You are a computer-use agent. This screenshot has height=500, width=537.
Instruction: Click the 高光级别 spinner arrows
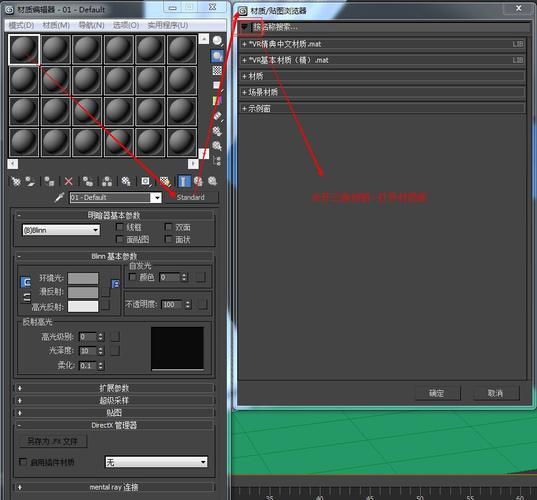101,336
